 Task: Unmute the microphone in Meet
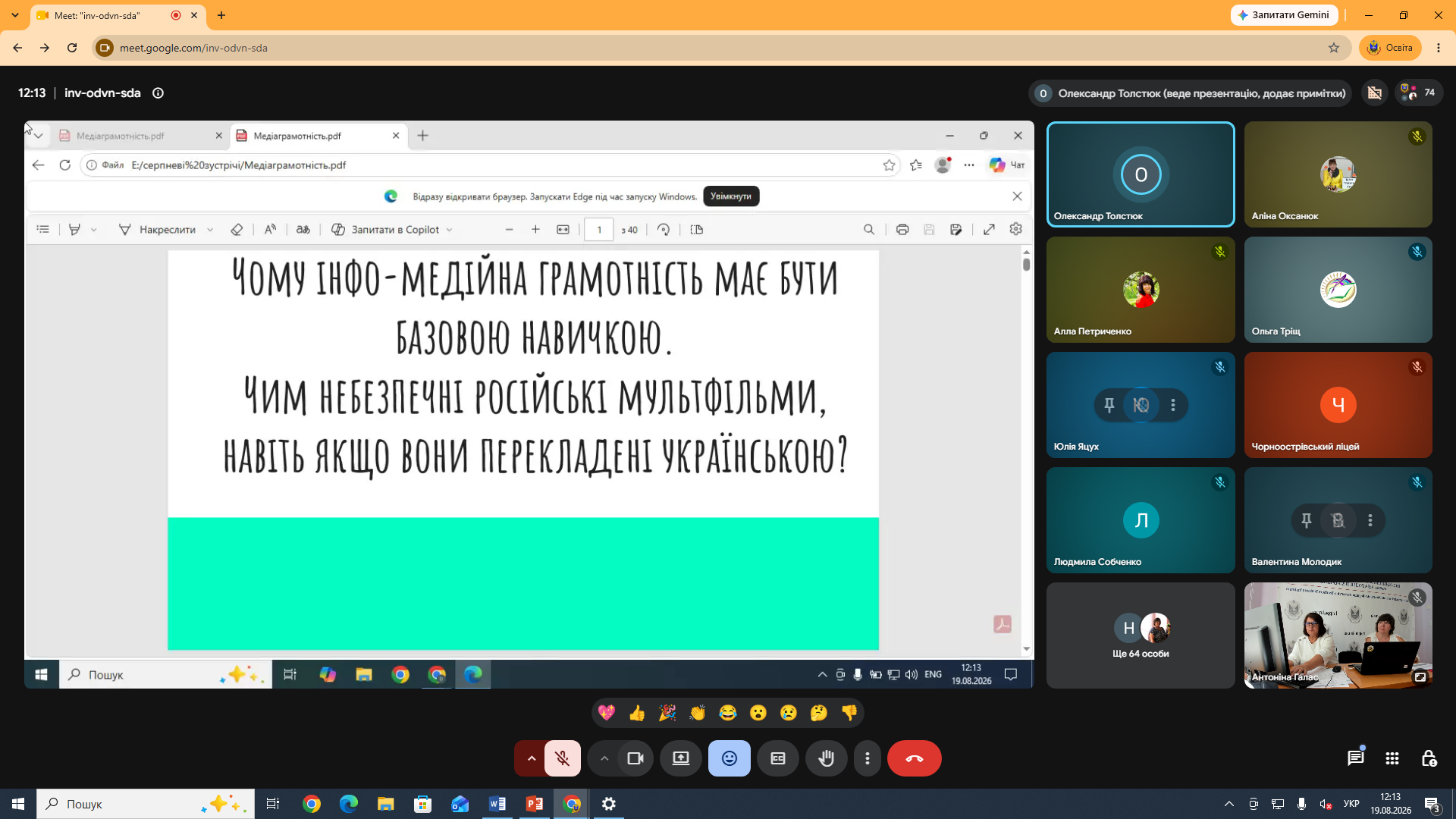point(562,758)
